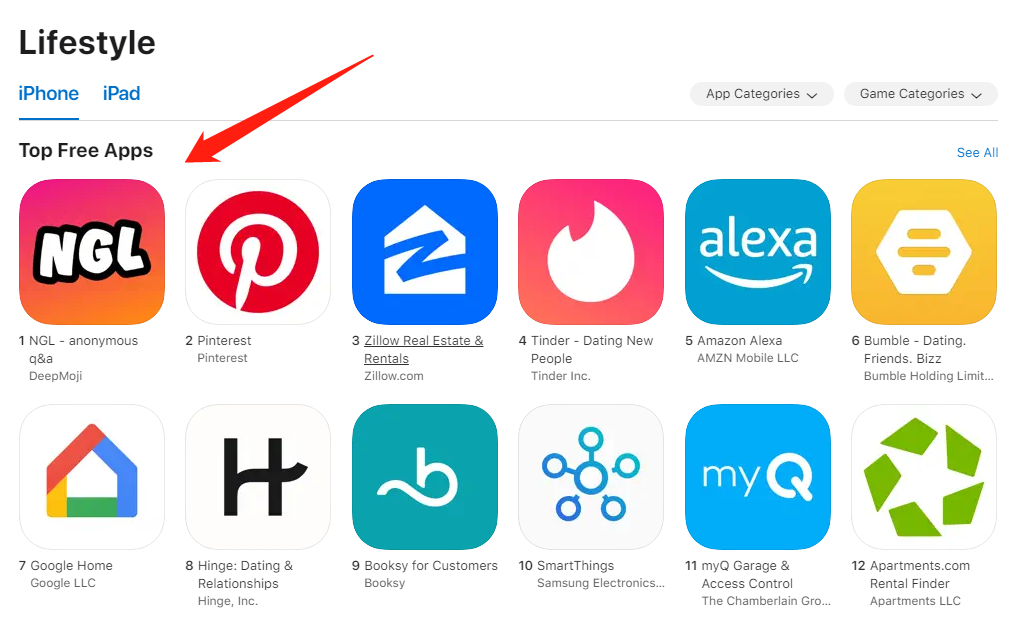Click the Amazon Alexa app icon
This screenshot has height=635, width=1021.
point(758,252)
